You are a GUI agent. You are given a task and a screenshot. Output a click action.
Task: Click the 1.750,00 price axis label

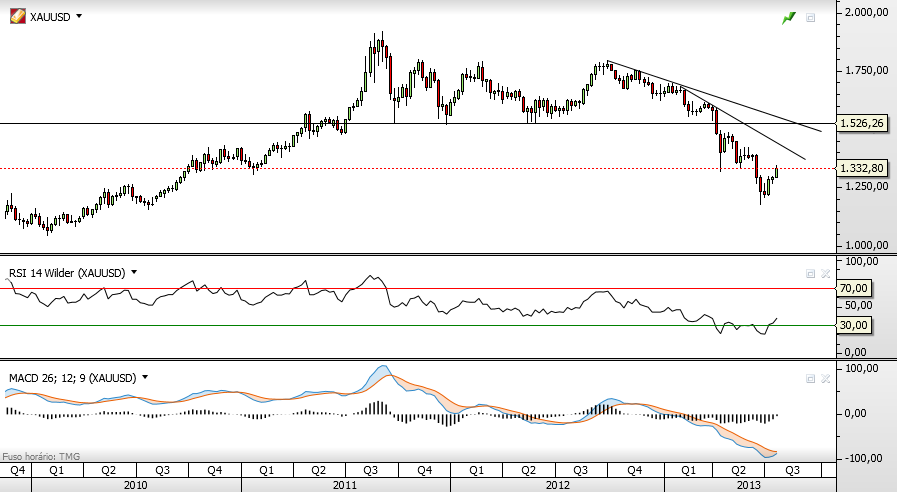click(x=867, y=70)
